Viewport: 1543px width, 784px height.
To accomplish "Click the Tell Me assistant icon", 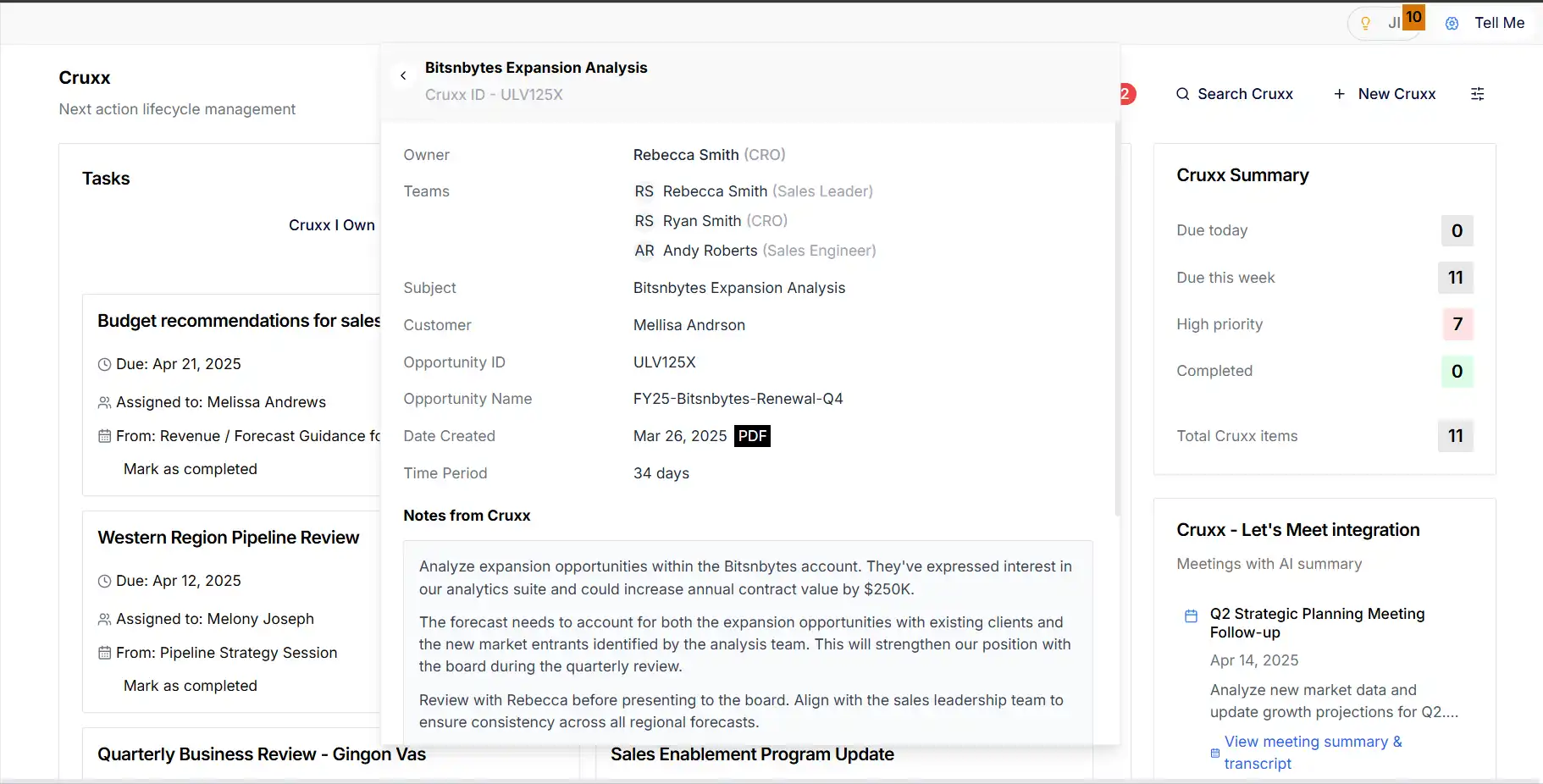I will click(x=1452, y=24).
